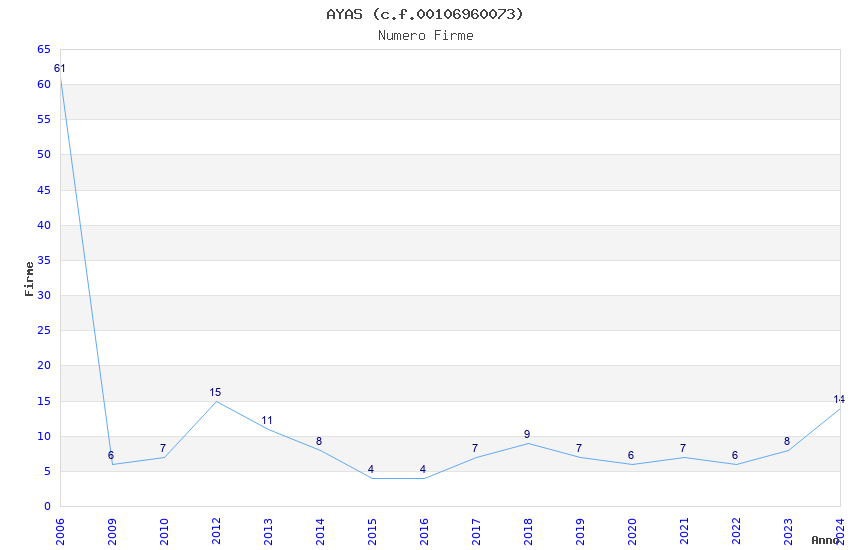
Task: Click y-axis tick value 40
Action: pyautogui.click(x=44, y=225)
